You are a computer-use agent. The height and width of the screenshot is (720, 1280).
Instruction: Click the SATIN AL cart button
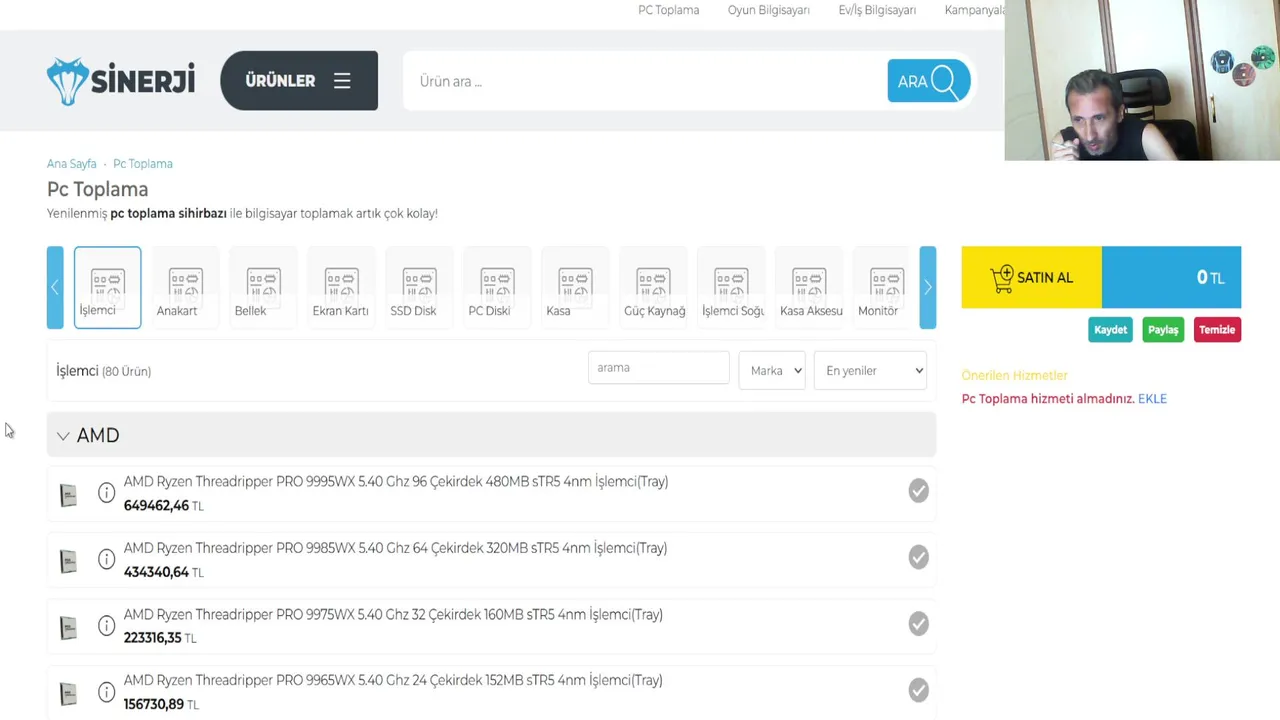(x=1032, y=278)
